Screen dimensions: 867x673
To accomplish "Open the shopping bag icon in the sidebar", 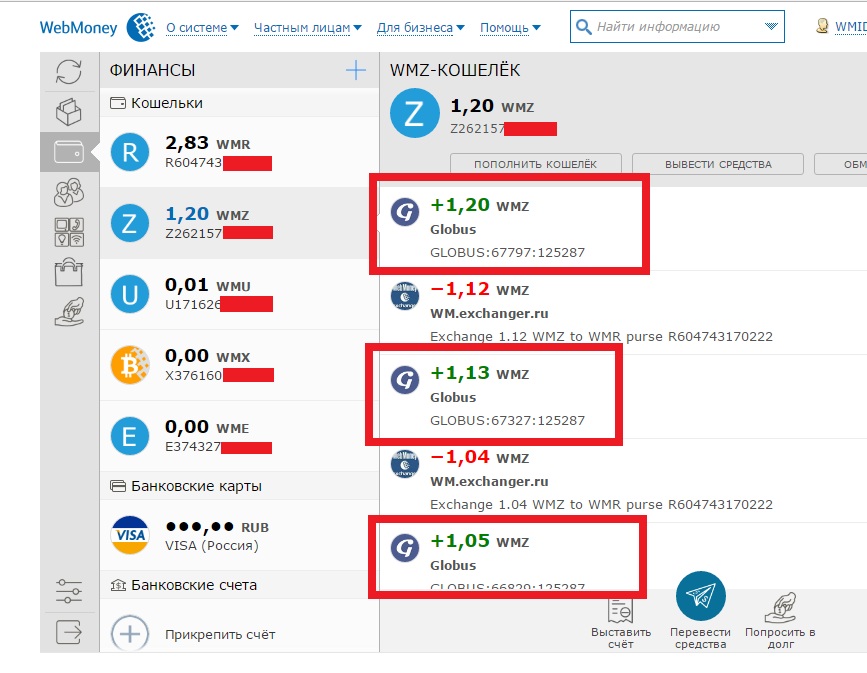I will point(69,272).
